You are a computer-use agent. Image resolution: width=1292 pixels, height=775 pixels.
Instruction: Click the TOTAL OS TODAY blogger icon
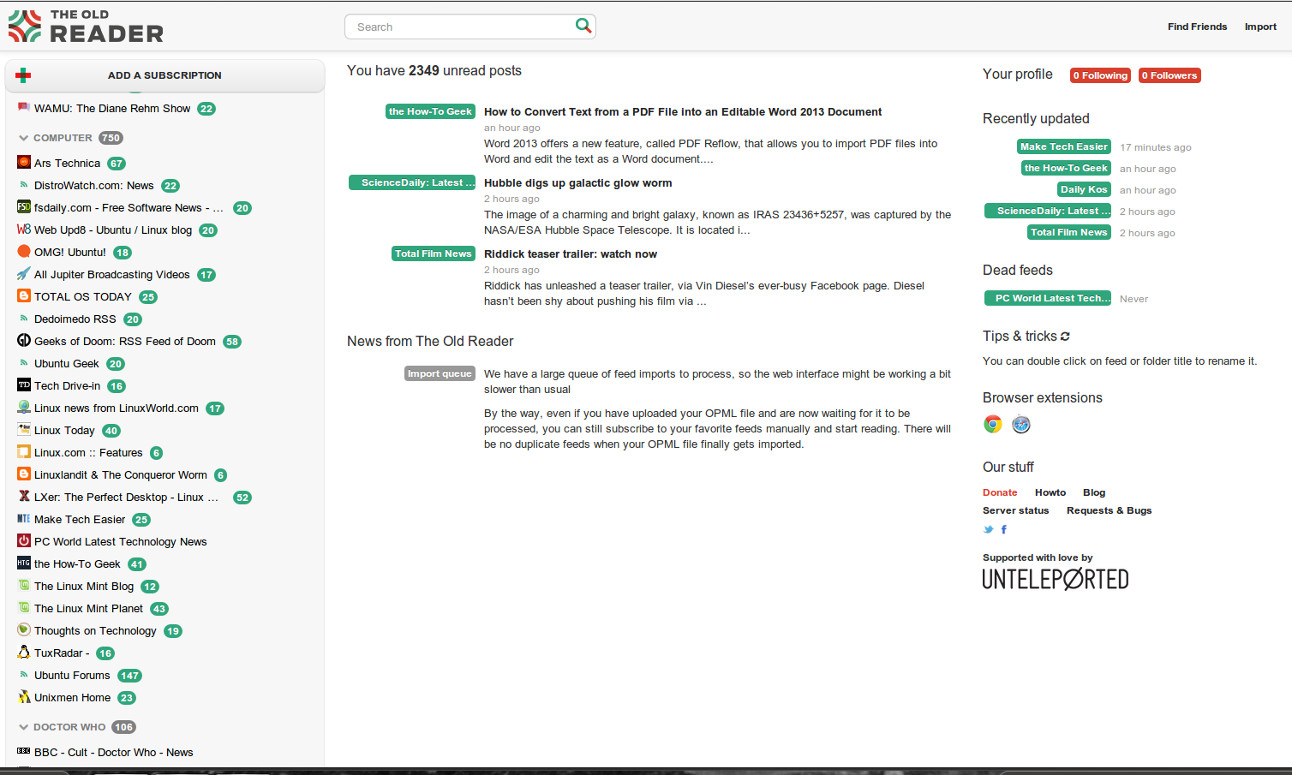point(24,296)
